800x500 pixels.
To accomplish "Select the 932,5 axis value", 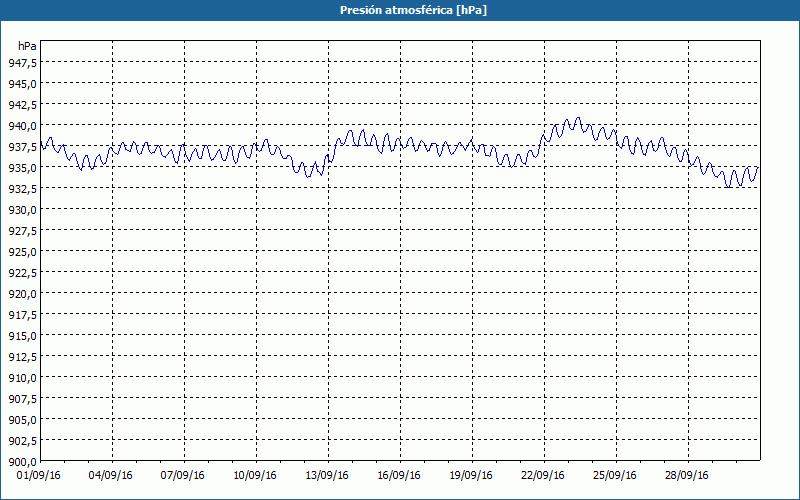I will [x=22, y=188].
